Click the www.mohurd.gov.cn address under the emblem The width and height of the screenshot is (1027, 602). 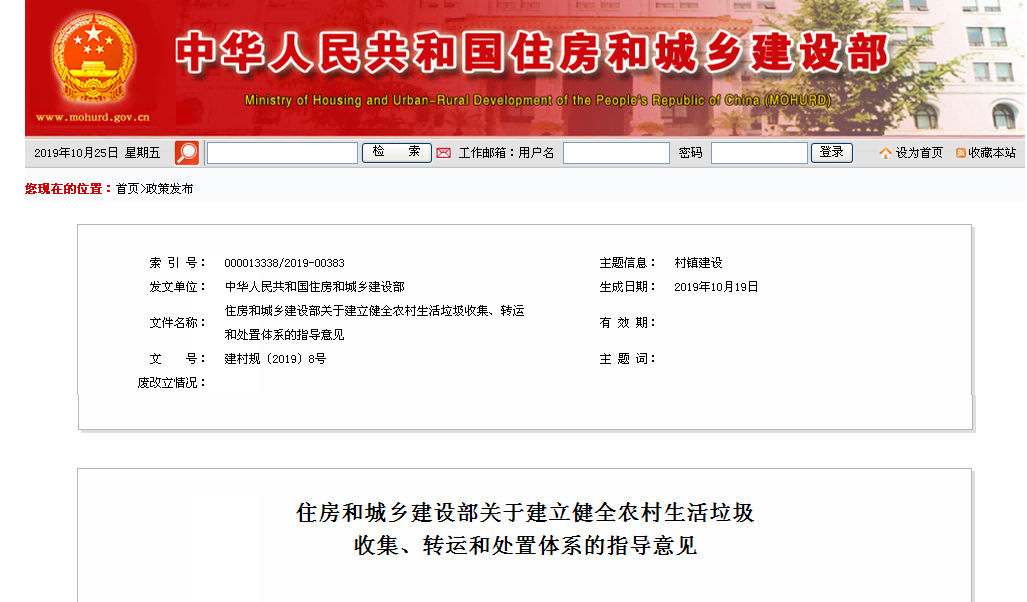pos(93,118)
